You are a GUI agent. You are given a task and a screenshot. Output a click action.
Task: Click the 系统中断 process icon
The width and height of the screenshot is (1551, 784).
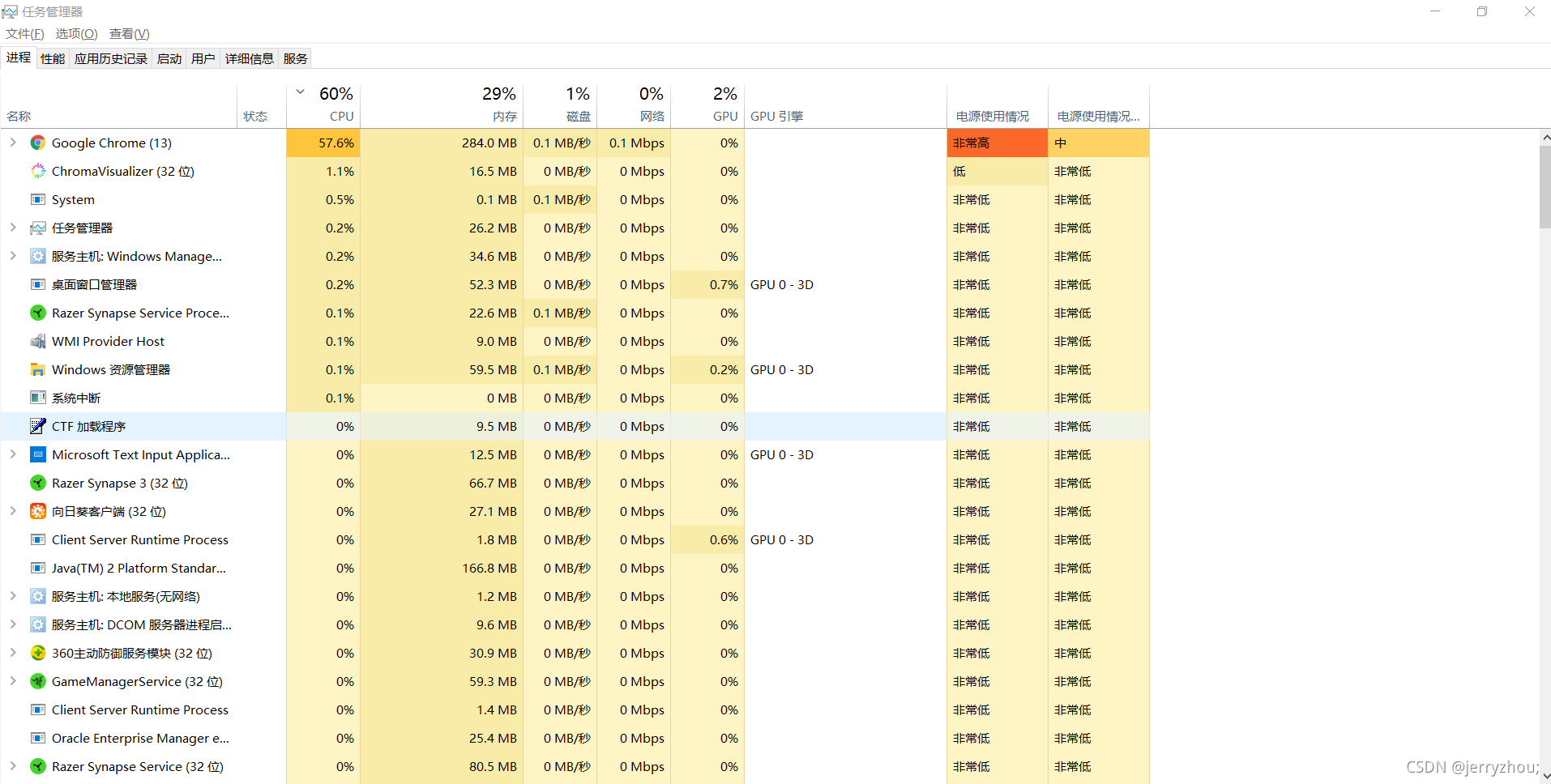[38, 398]
